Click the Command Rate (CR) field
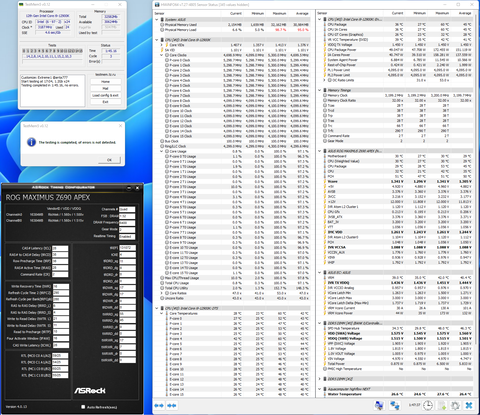480x415 pixels. tap(60, 274)
